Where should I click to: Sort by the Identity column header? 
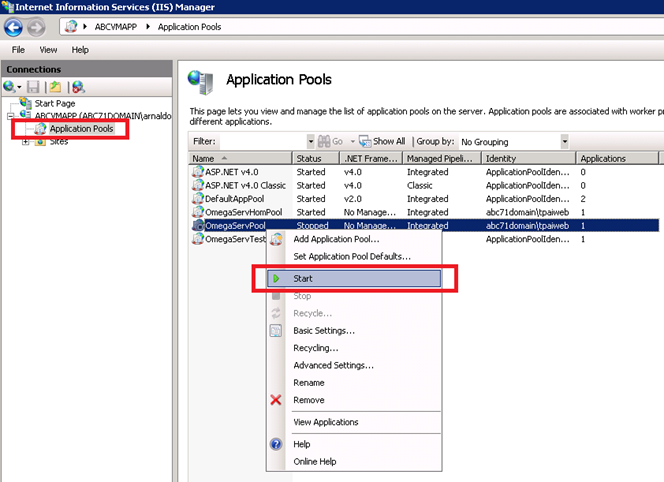pos(528,158)
